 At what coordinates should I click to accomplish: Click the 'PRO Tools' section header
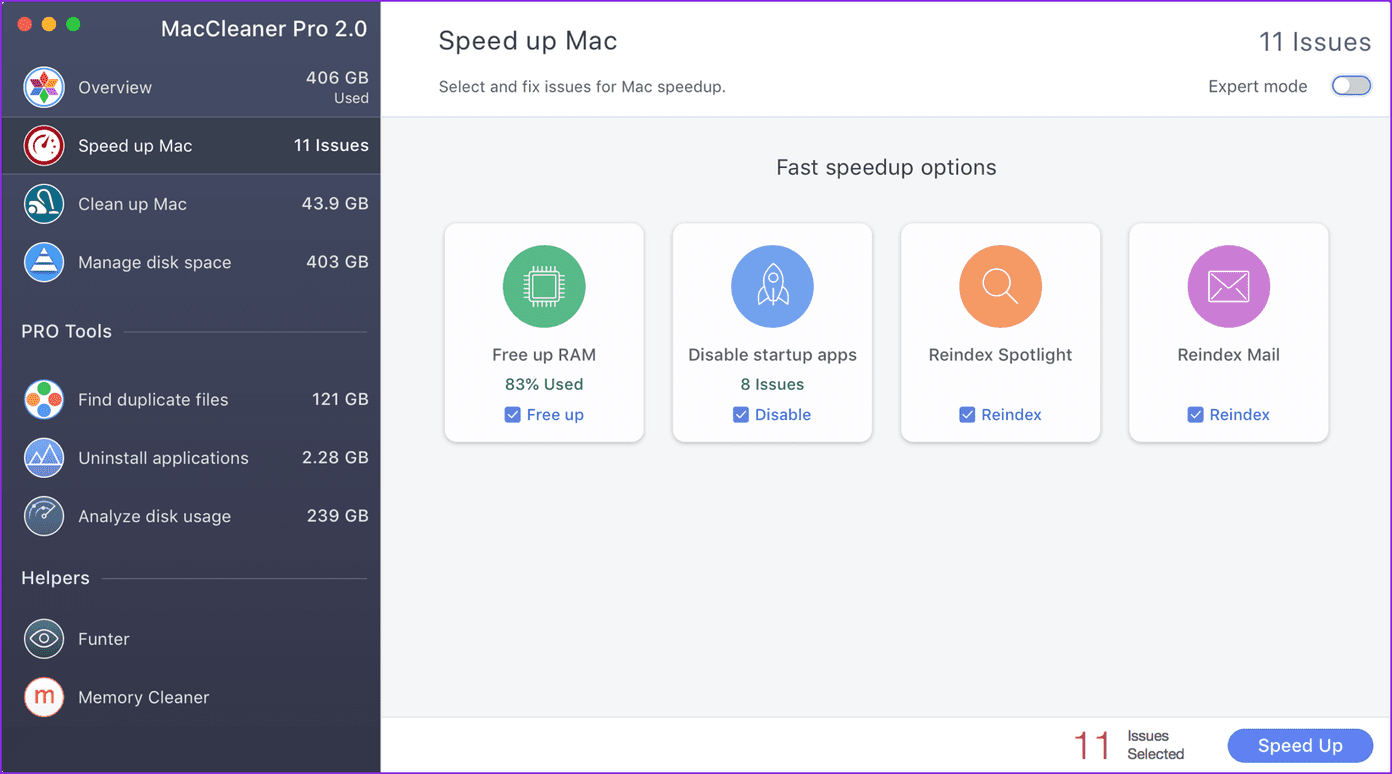point(66,332)
